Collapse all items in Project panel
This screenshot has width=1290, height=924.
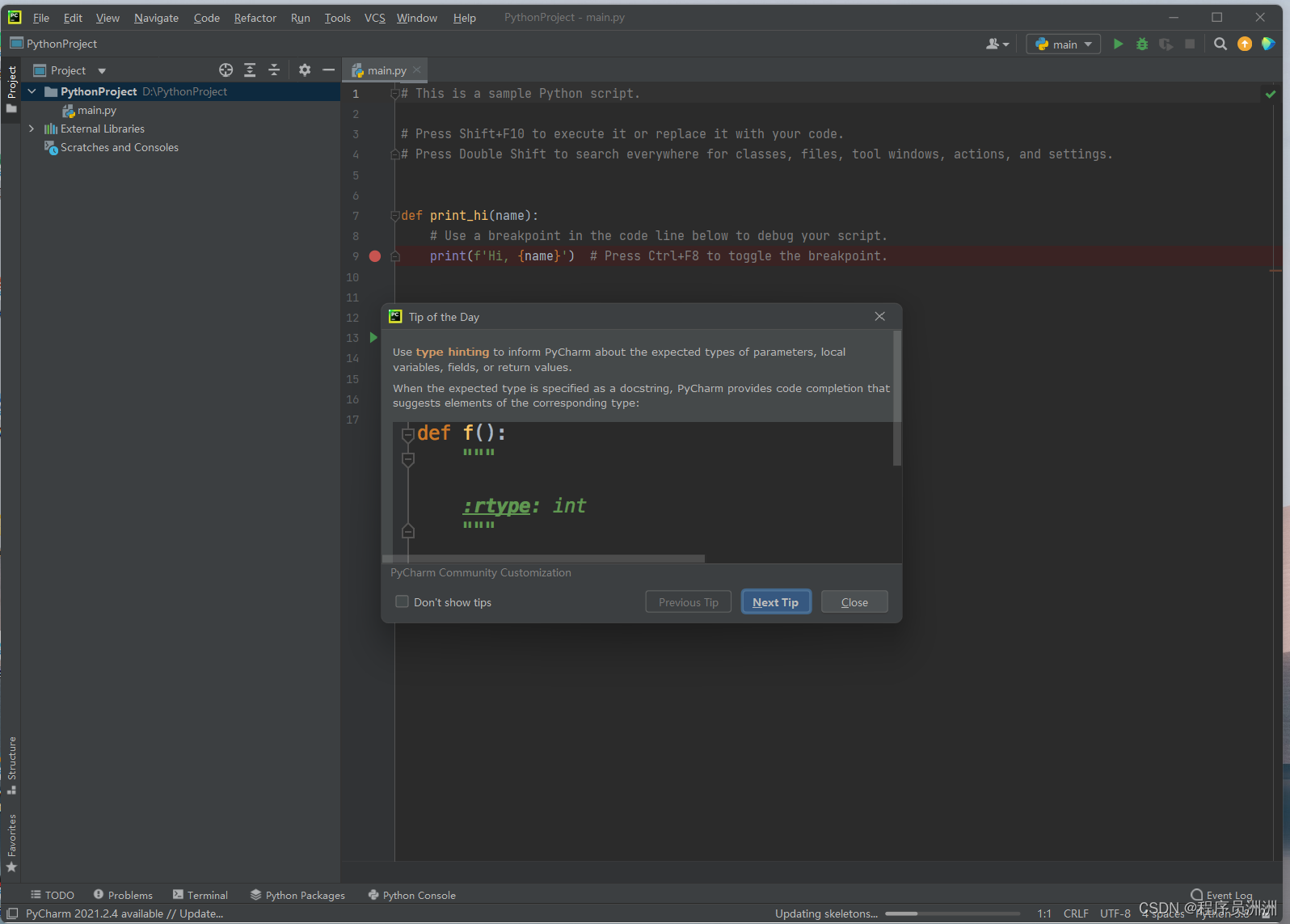click(x=274, y=70)
